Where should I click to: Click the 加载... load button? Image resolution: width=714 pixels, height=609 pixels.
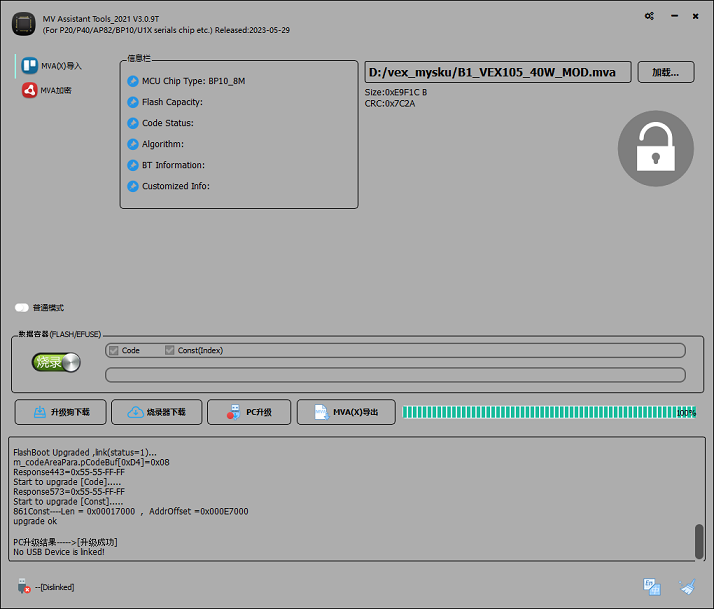665,72
